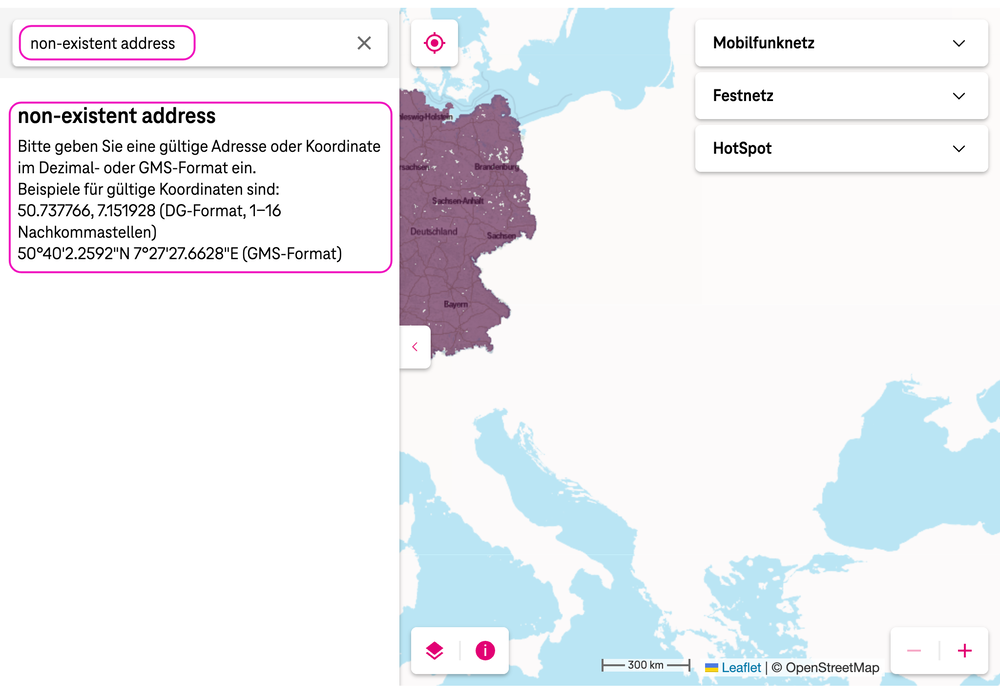Screen dimensions: 1000x696
Task: Click the pink info icon
Action: 485,651
